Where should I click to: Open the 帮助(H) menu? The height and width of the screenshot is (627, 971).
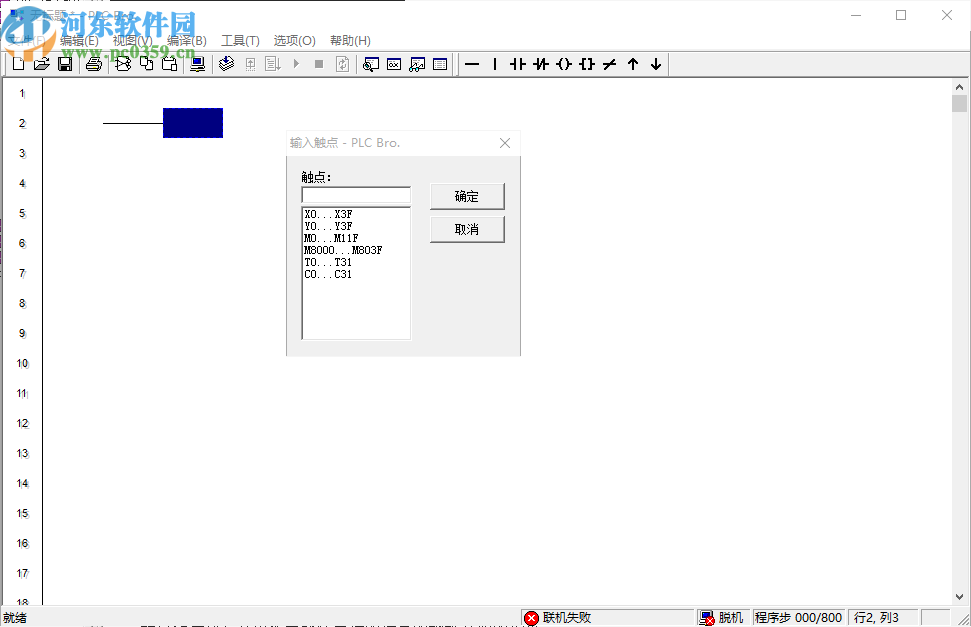coord(351,41)
